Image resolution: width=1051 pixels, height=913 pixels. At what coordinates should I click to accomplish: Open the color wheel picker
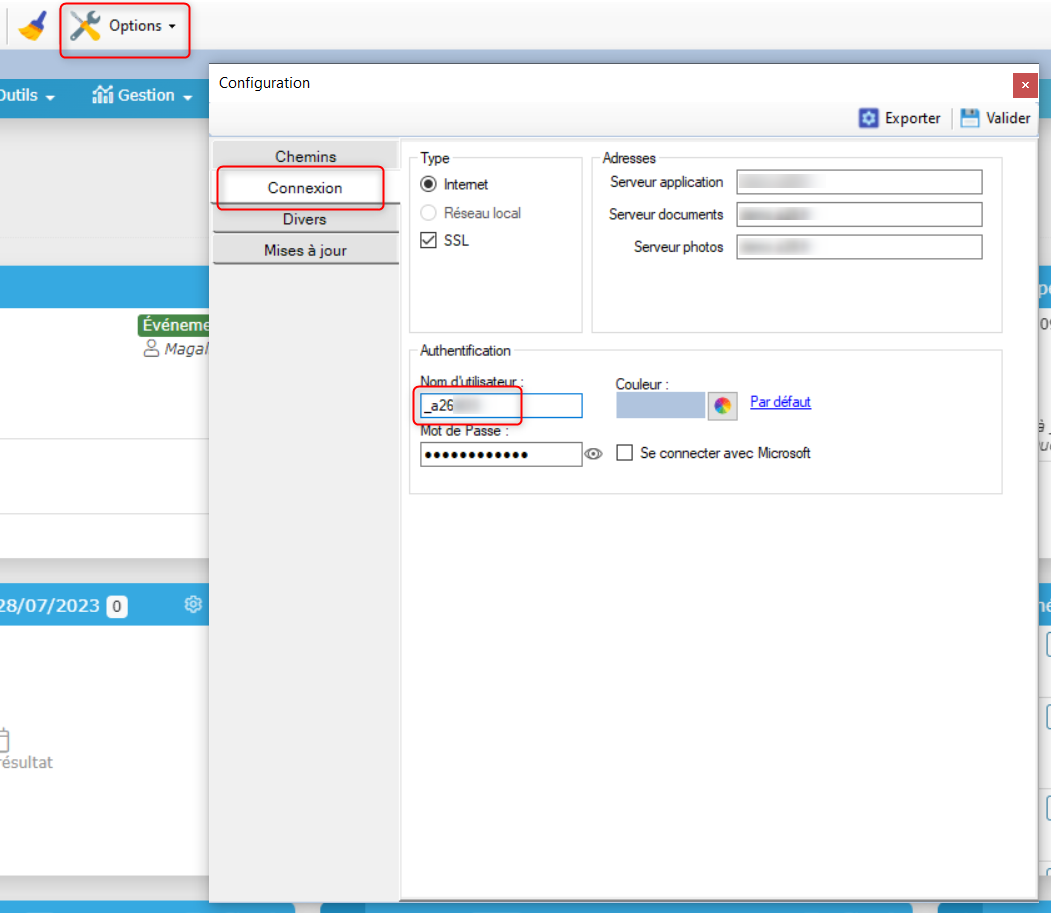[722, 405]
